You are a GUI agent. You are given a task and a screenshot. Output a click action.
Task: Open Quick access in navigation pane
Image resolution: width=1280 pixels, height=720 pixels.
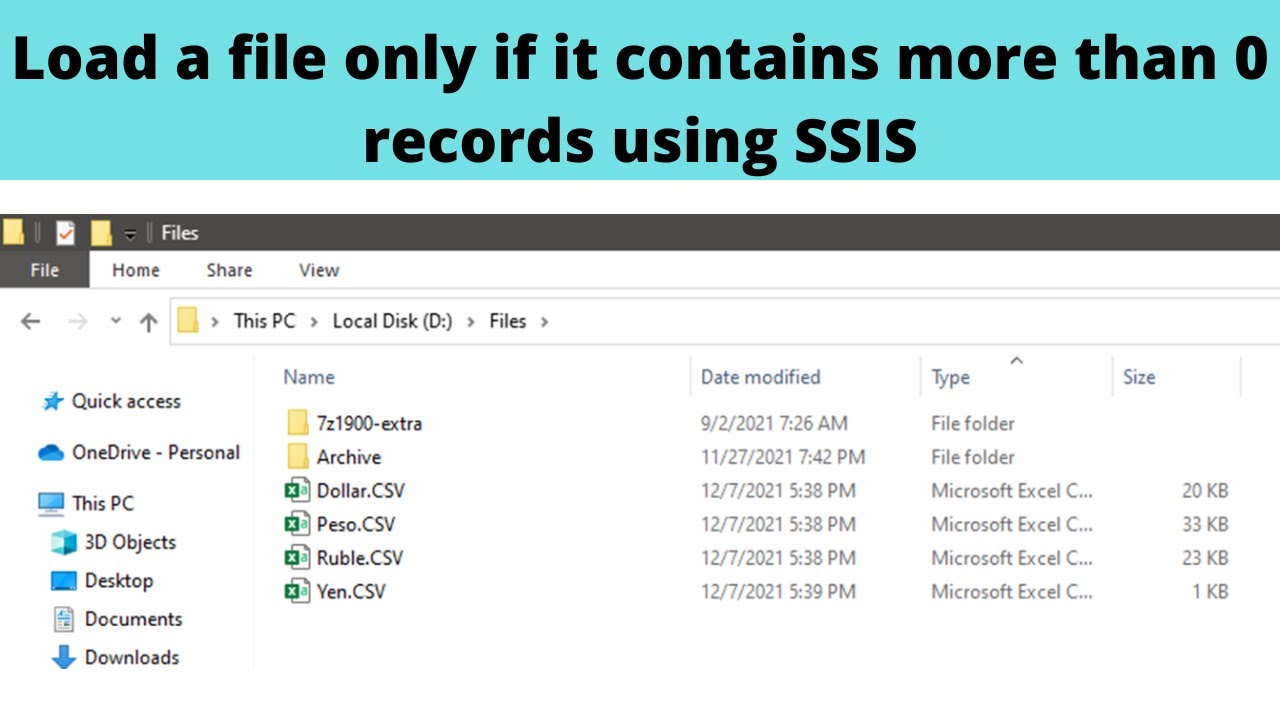point(126,401)
